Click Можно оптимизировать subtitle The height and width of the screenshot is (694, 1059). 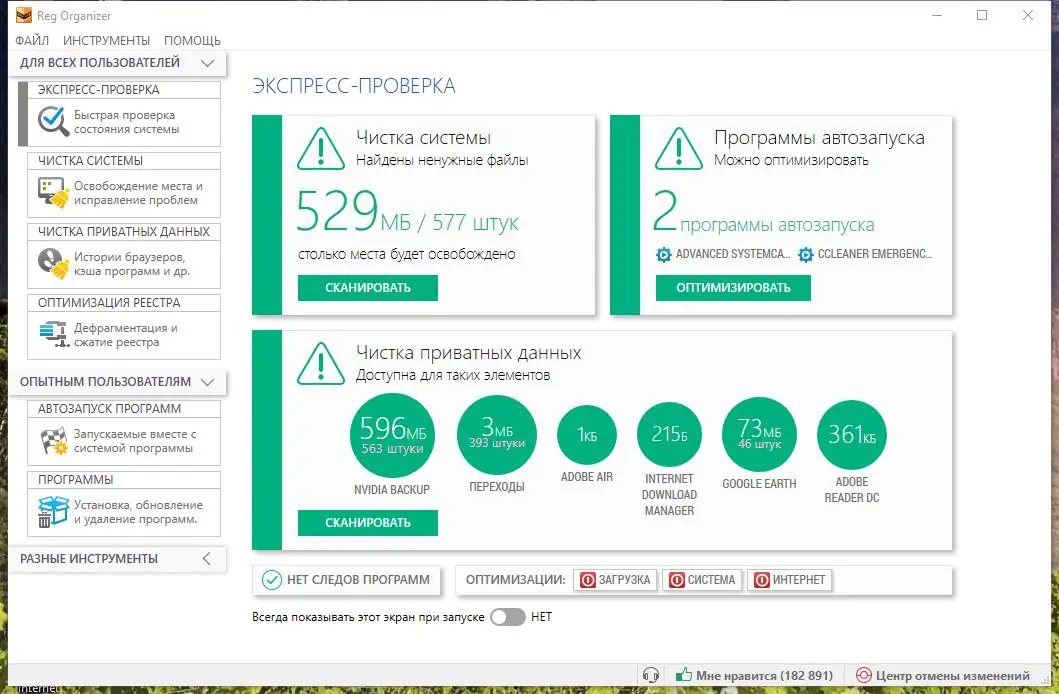tap(792, 161)
